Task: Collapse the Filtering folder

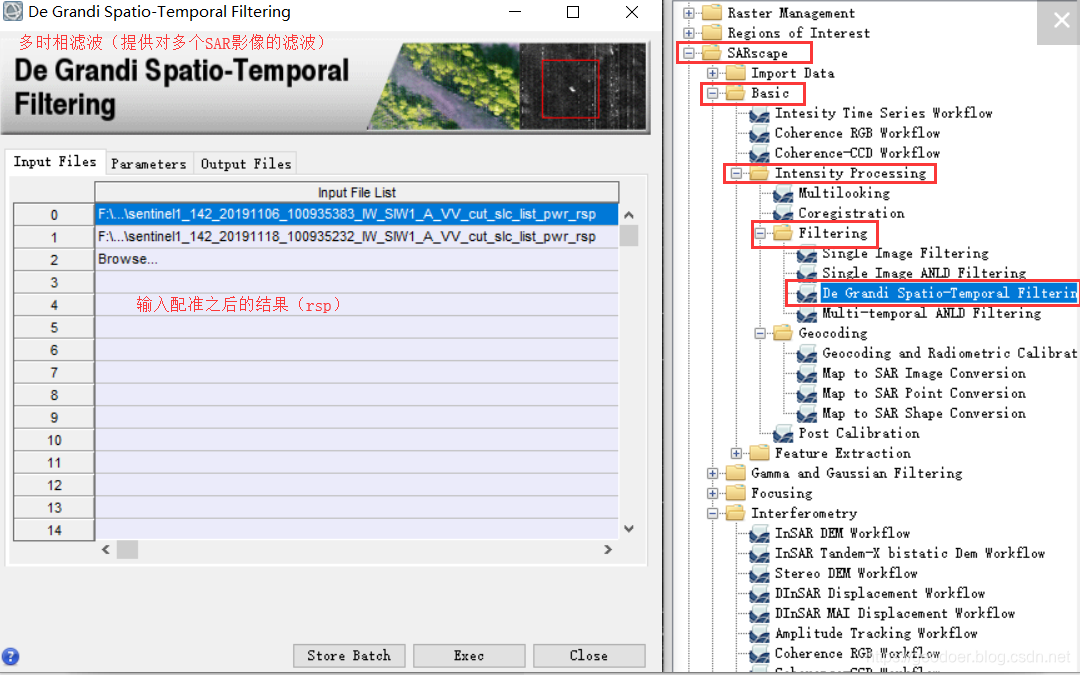Action: click(760, 233)
